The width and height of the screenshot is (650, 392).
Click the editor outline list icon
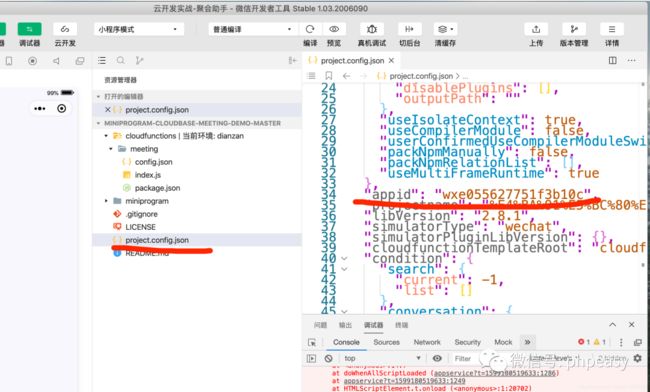tap(311, 76)
